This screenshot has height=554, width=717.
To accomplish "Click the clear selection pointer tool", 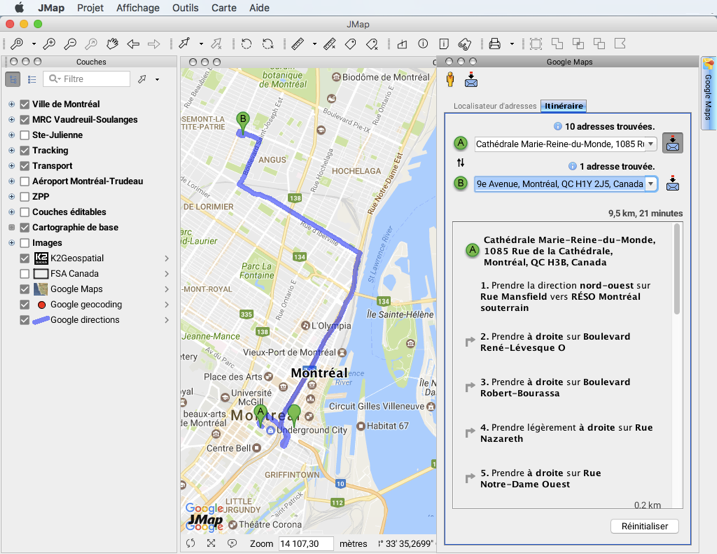I will click(x=216, y=44).
